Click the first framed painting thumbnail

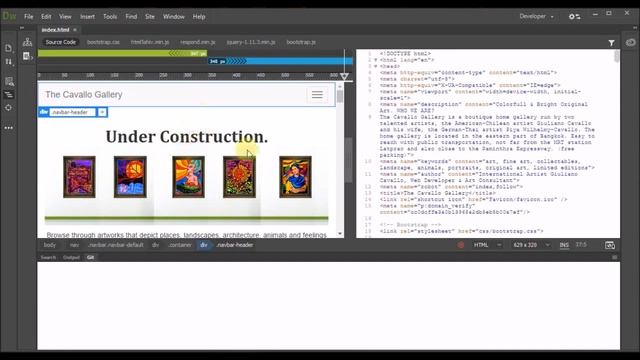(x=79, y=177)
